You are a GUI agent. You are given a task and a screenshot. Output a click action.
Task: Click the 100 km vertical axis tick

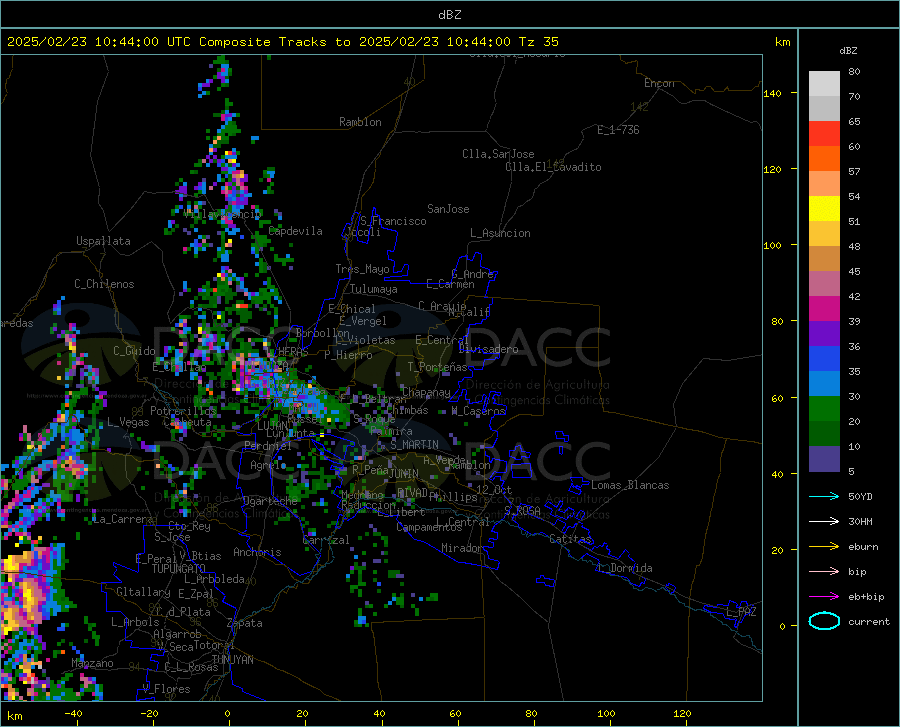click(x=773, y=246)
